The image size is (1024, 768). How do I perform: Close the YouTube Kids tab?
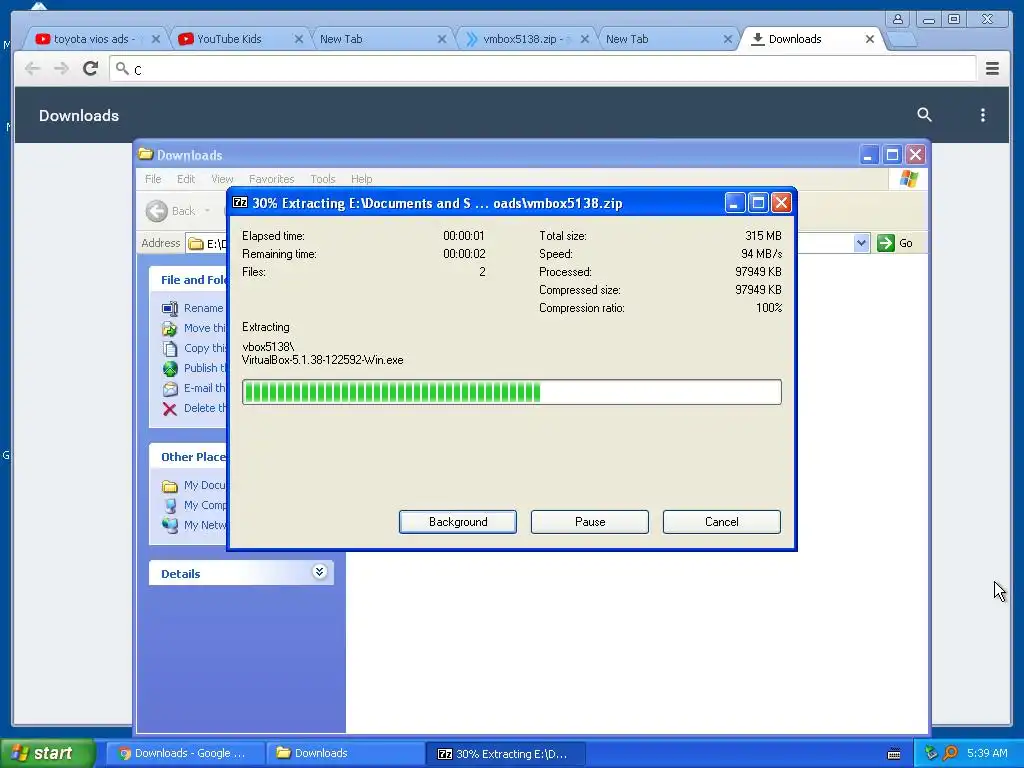(298, 39)
